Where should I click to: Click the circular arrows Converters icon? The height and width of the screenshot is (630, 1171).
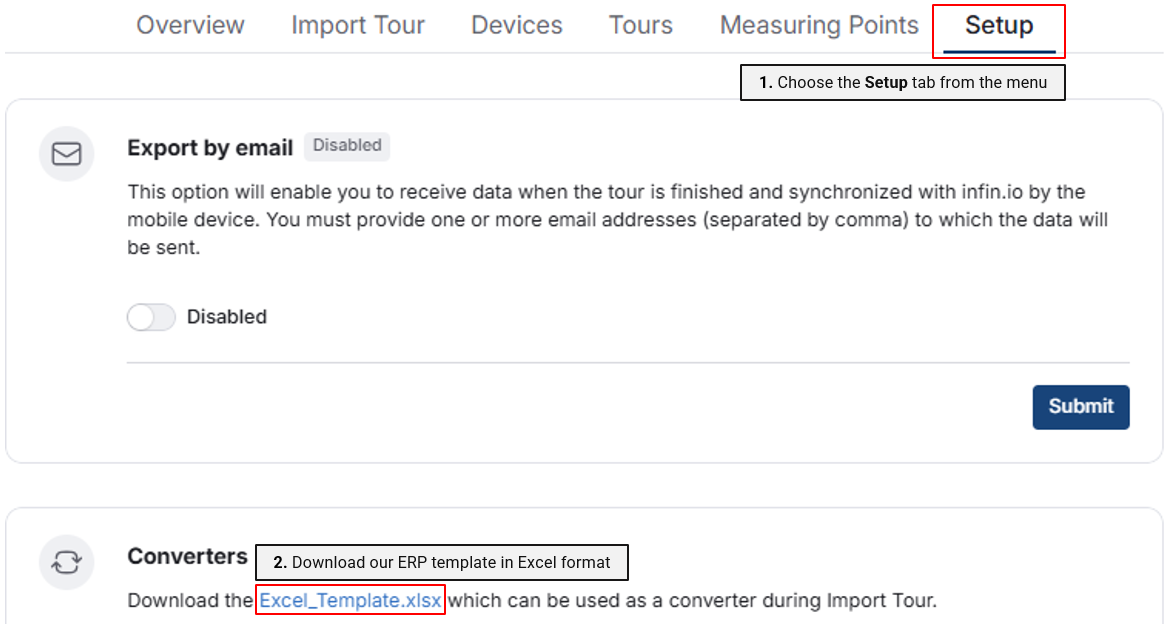coord(66,562)
